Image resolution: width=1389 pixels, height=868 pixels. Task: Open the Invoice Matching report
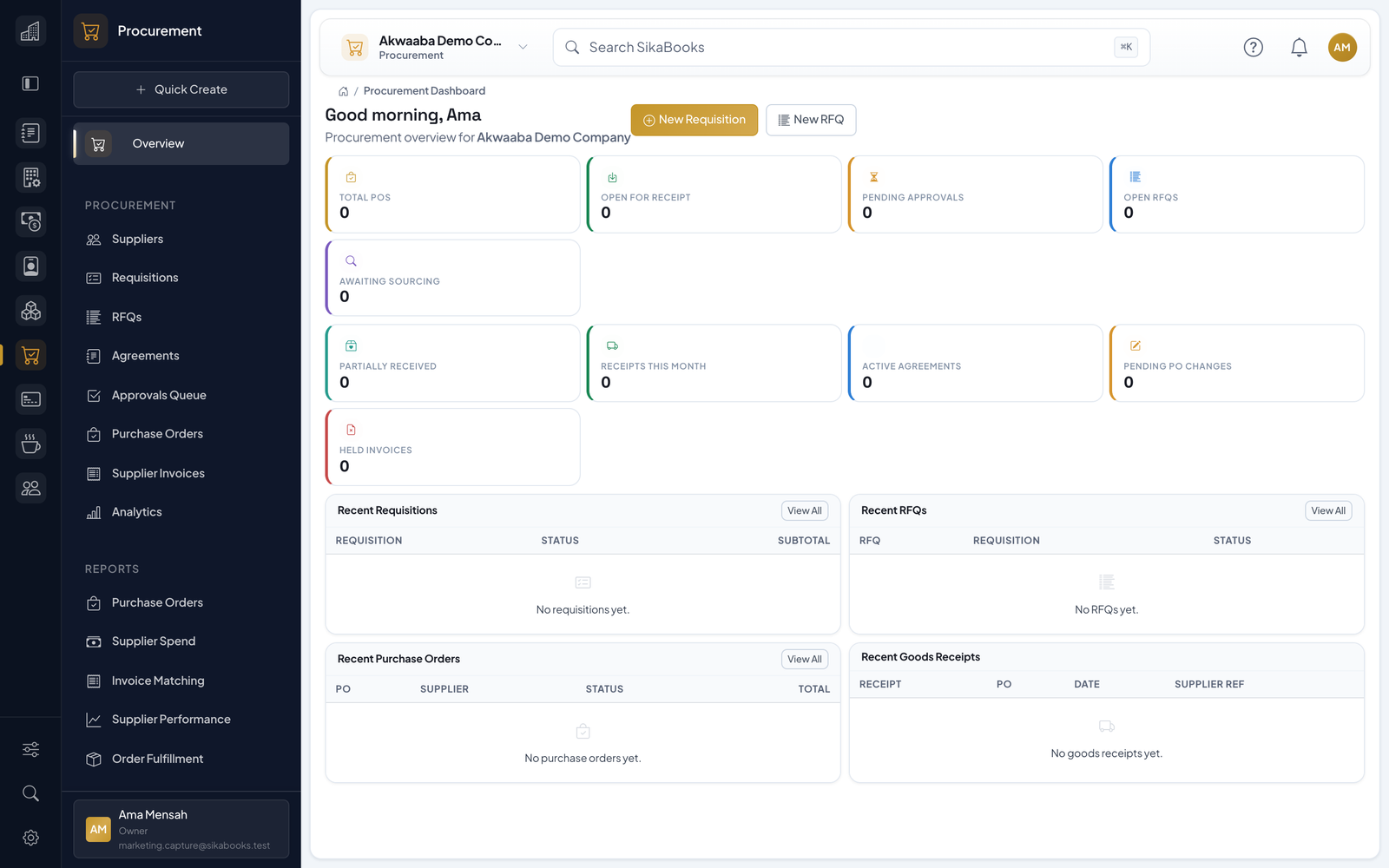181,681
